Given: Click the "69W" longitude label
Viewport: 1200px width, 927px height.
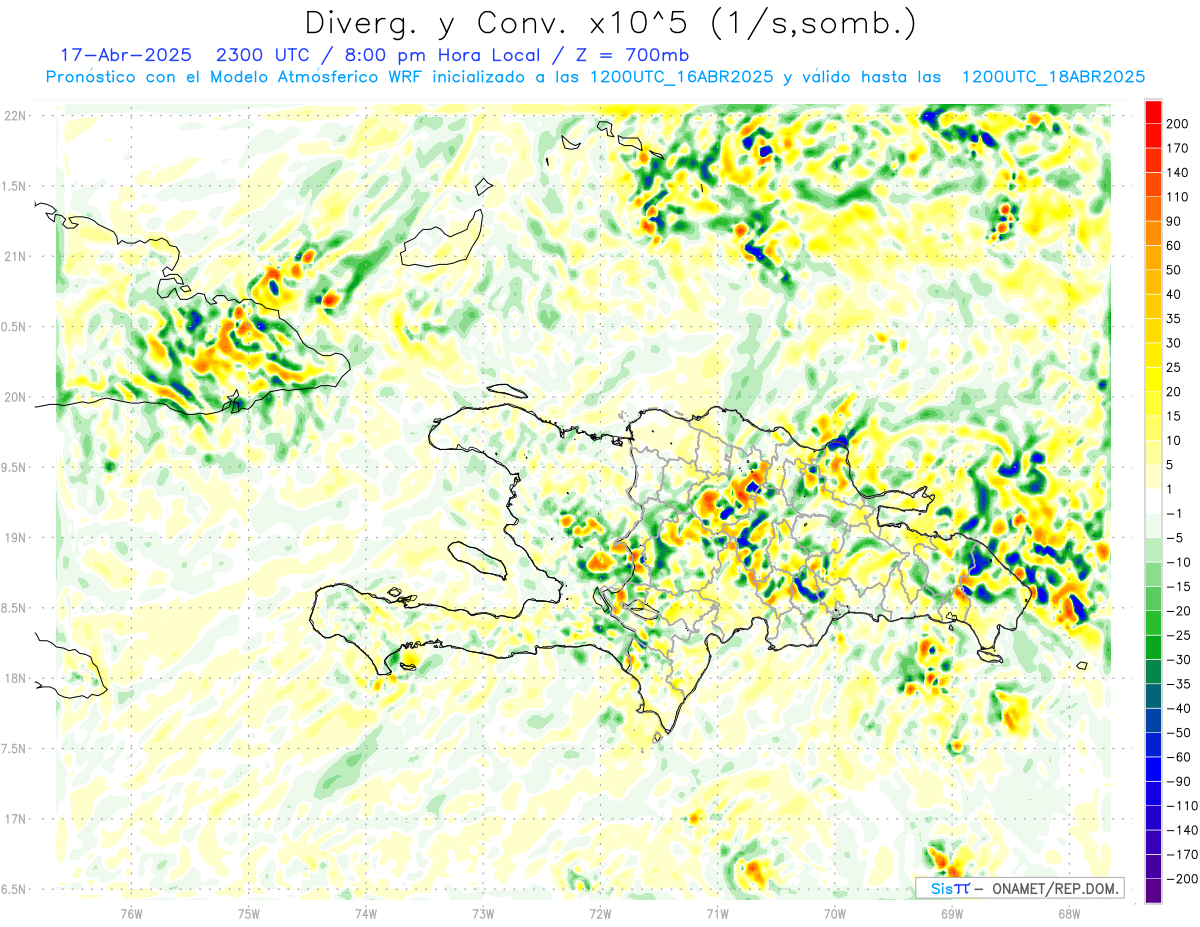Looking at the screenshot, I should pyautogui.click(x=951, y=913).
